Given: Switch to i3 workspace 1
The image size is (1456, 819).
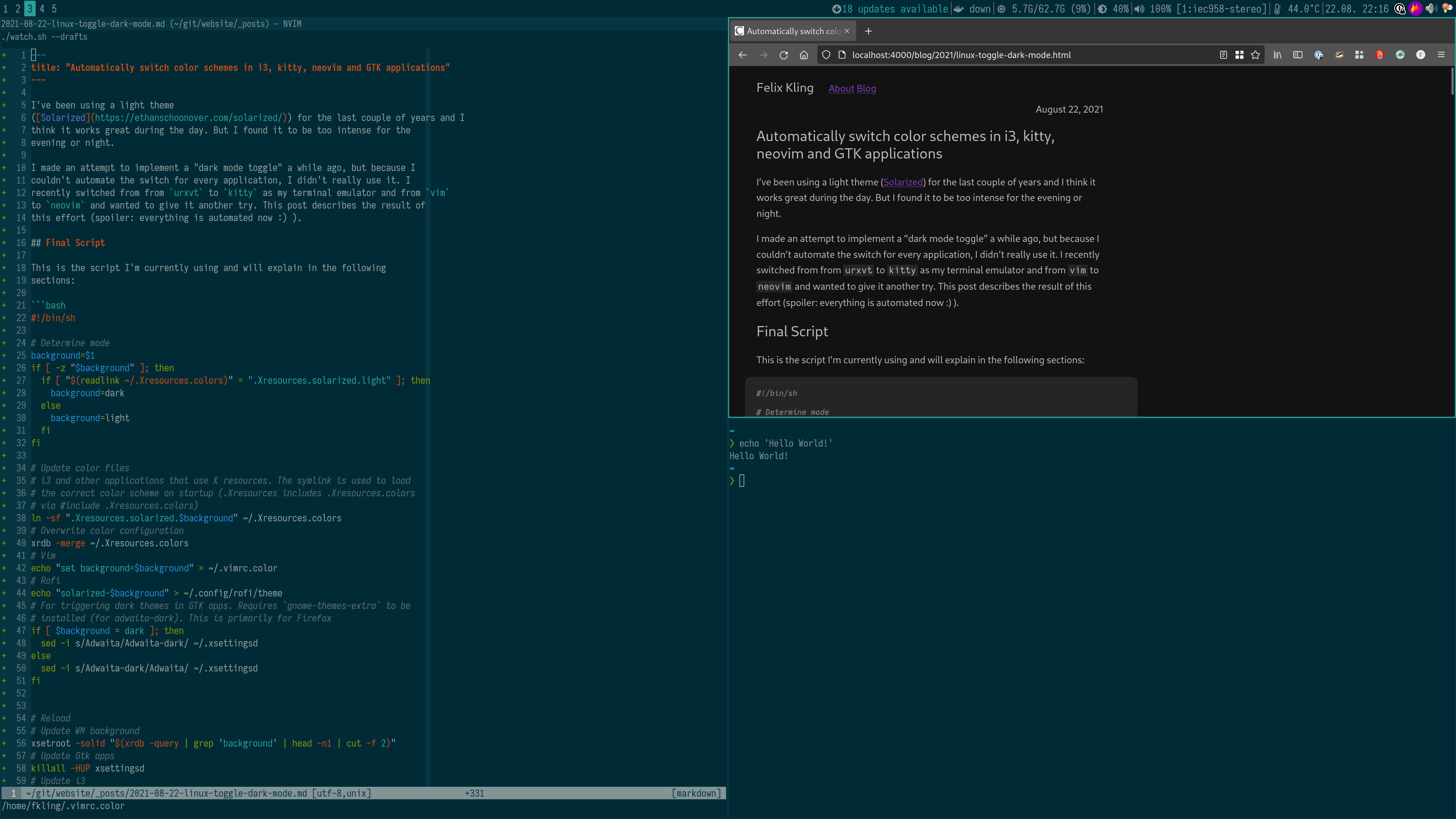Looking at the screenshot, I should click(6, 8).
